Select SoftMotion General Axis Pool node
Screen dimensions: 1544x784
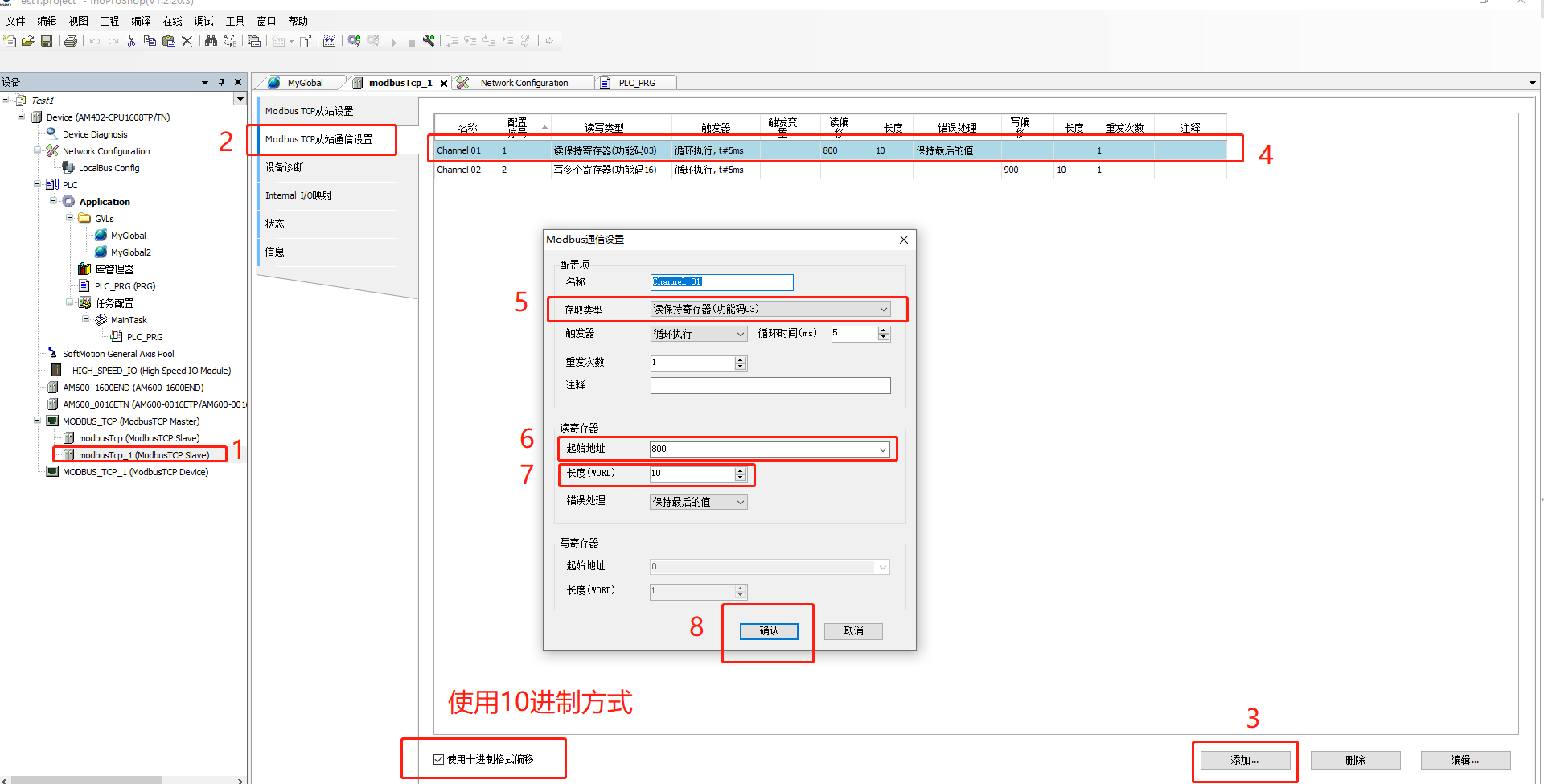click(118, 354)
